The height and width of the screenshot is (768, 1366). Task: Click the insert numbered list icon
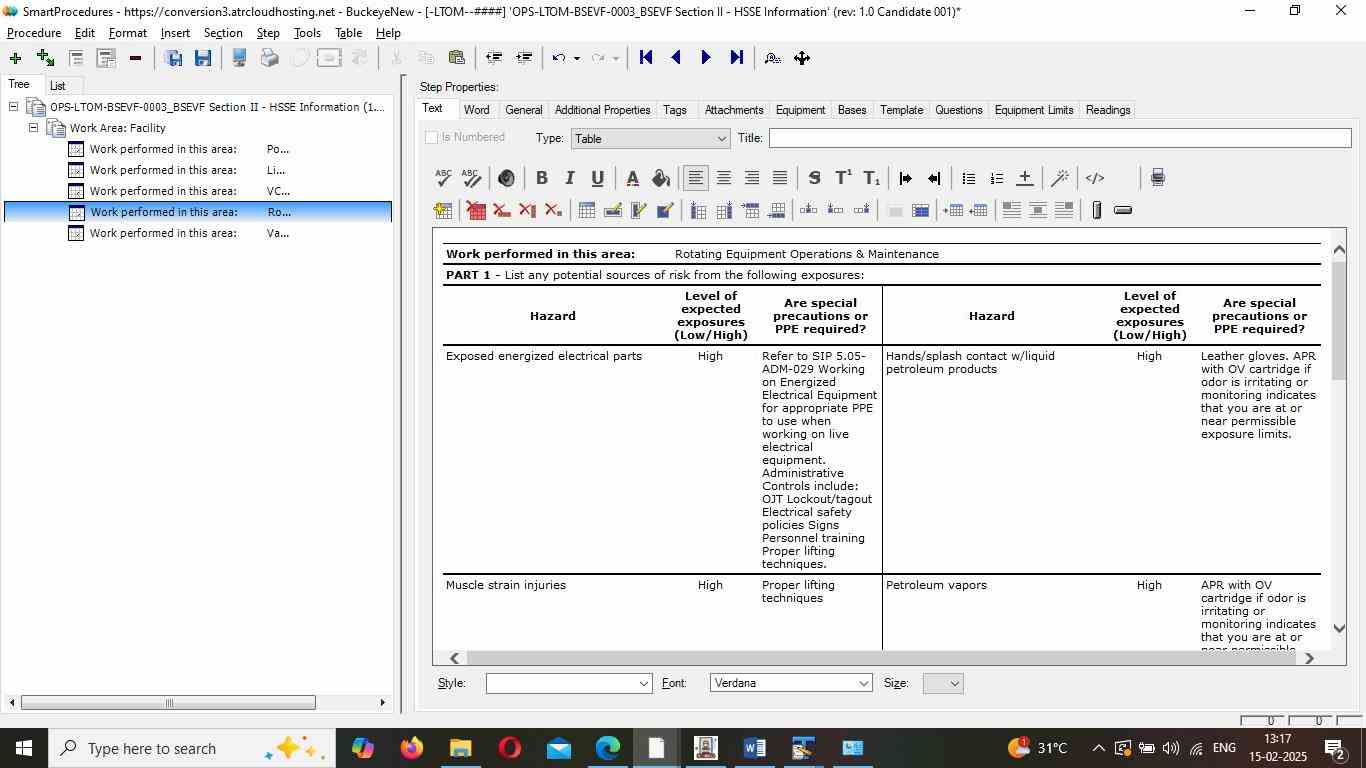[996, 178]
